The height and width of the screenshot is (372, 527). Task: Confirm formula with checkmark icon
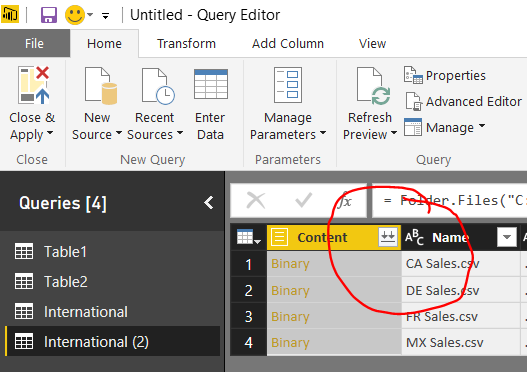tap(303, 201)
